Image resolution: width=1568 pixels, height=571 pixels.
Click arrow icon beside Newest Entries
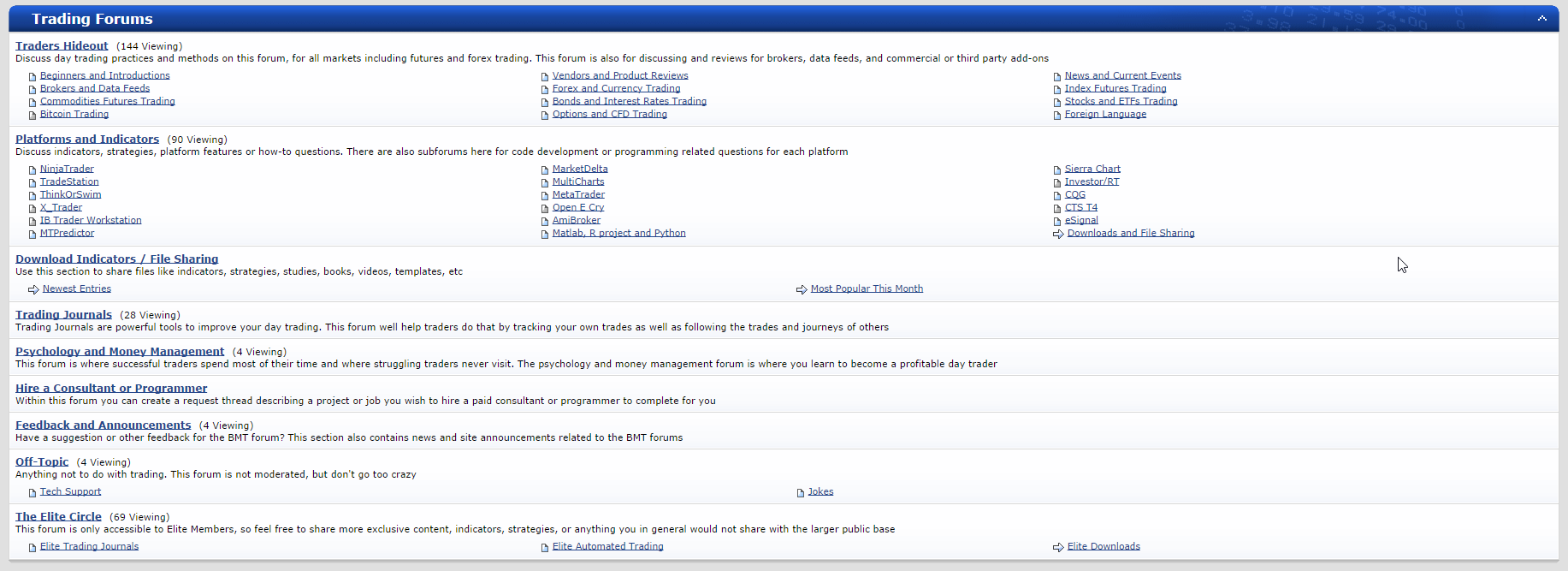pyautogui.click(x=33, y=289)
